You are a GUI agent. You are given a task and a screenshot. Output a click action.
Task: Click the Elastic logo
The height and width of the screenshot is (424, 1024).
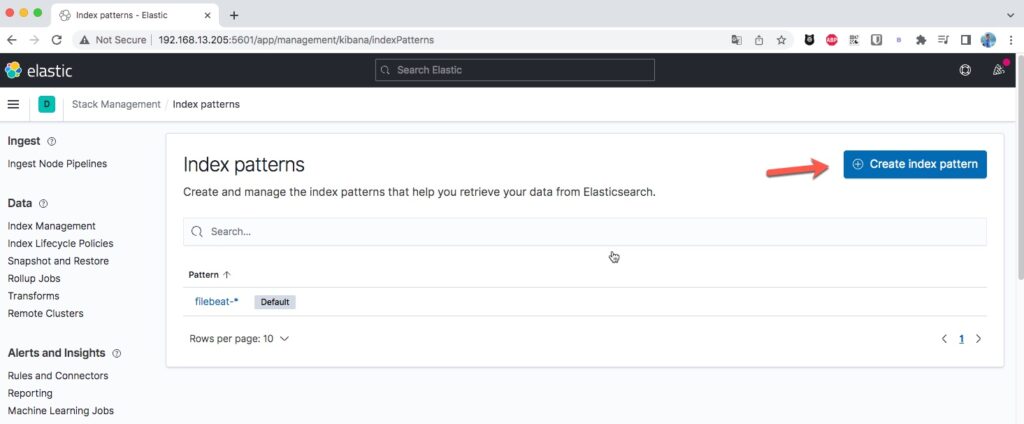click(39, 71)
